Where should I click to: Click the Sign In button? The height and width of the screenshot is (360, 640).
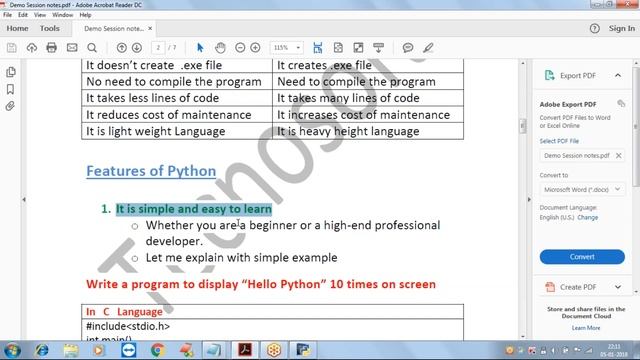pos(622,28)
